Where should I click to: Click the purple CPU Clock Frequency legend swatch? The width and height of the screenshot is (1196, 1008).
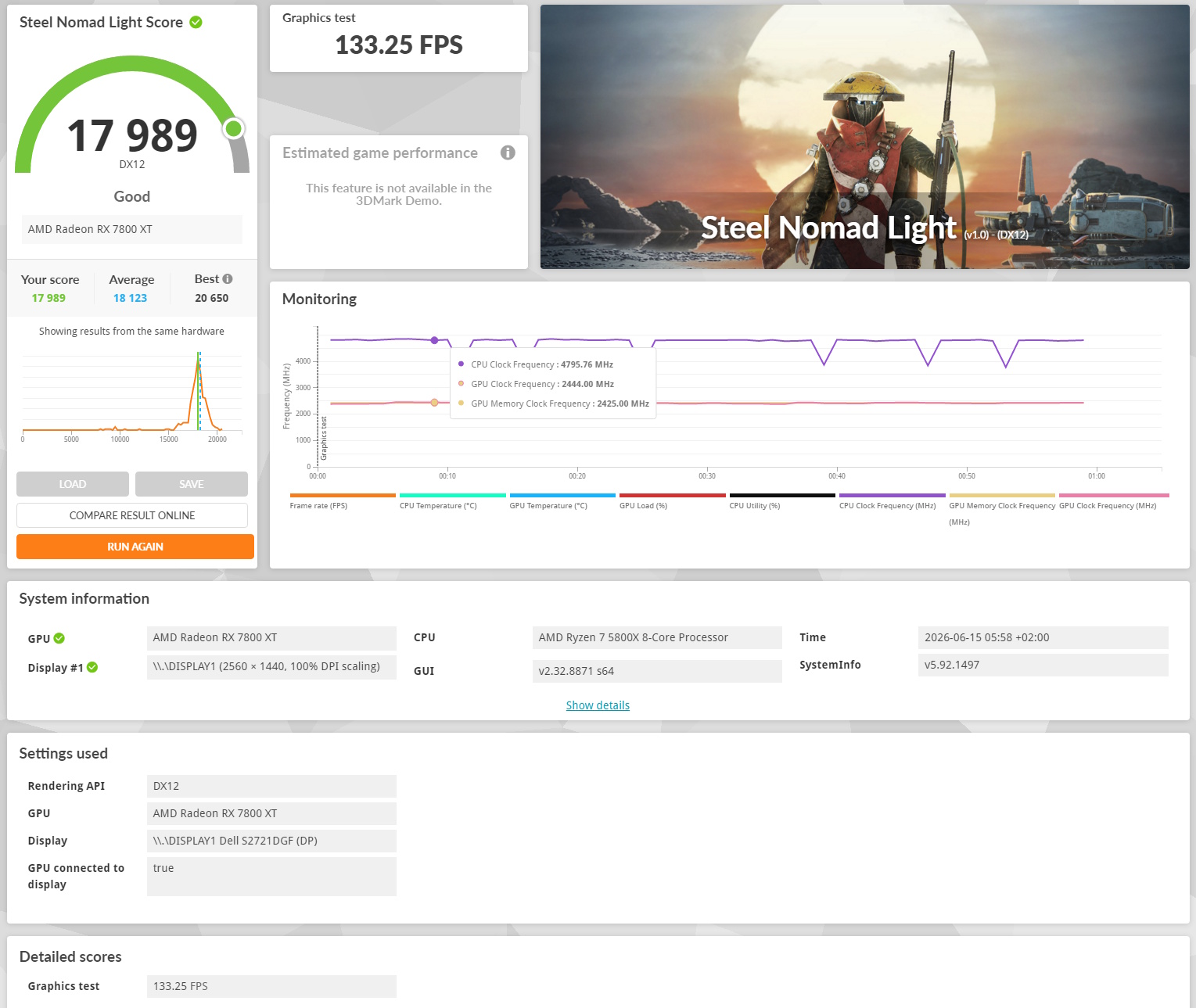893,495
